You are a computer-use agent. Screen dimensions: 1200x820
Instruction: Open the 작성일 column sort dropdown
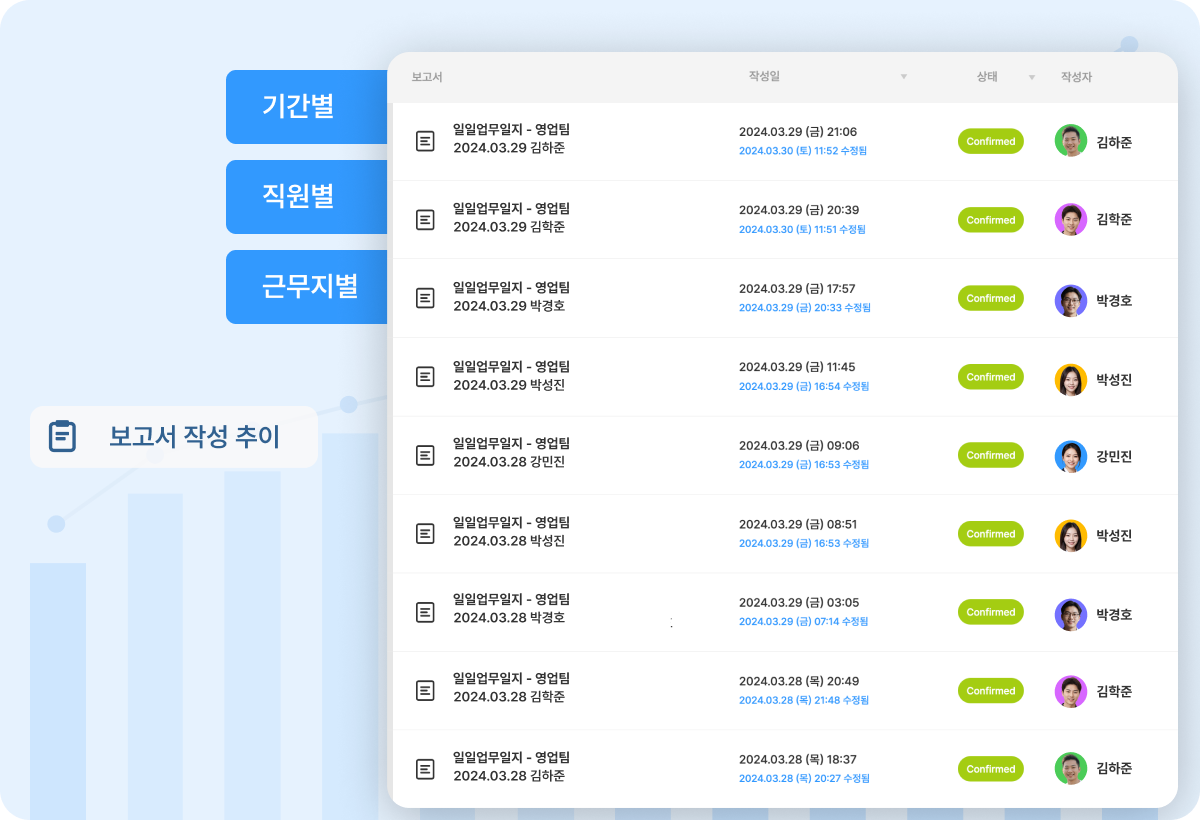tap(903, 76)
